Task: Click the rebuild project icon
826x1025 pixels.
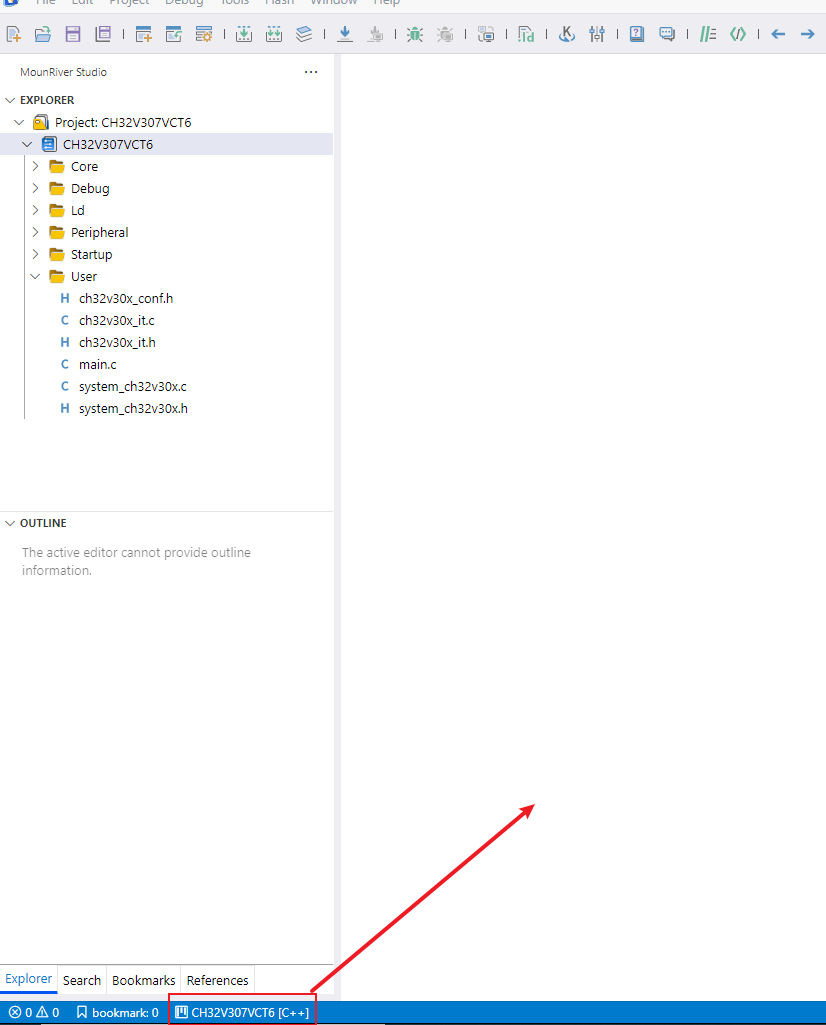Action: [274, 34]
